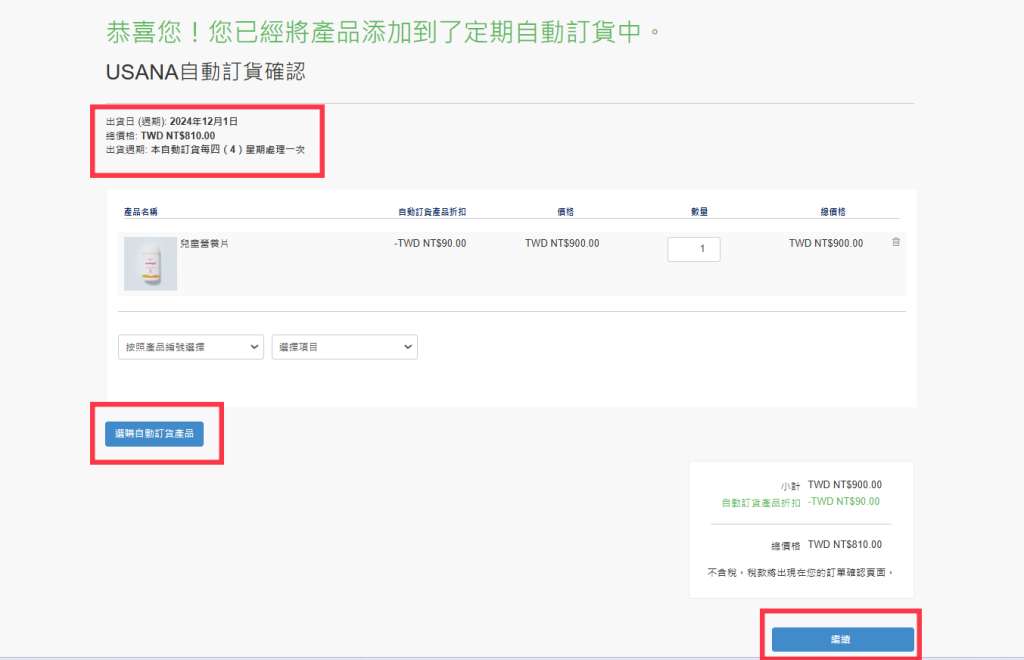The image size is (1024, 660).
Task: Click the 數量 column header
Action: coord(699,212)
